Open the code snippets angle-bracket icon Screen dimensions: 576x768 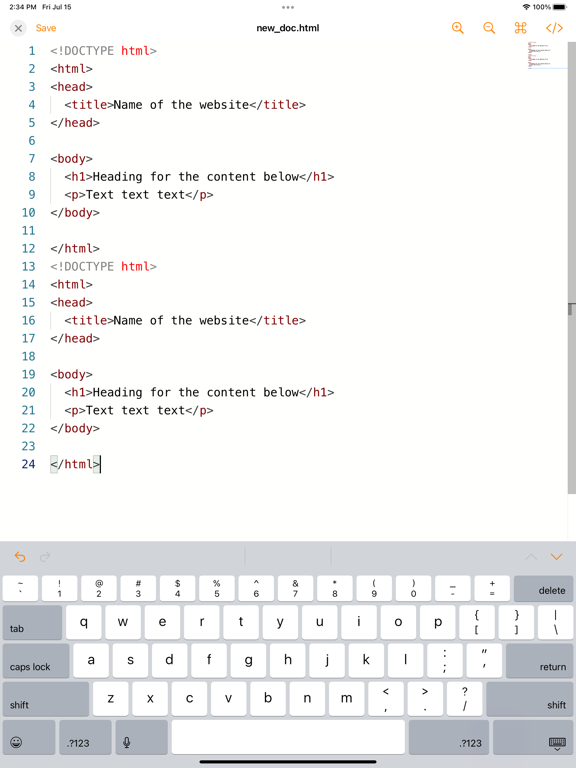554,28
